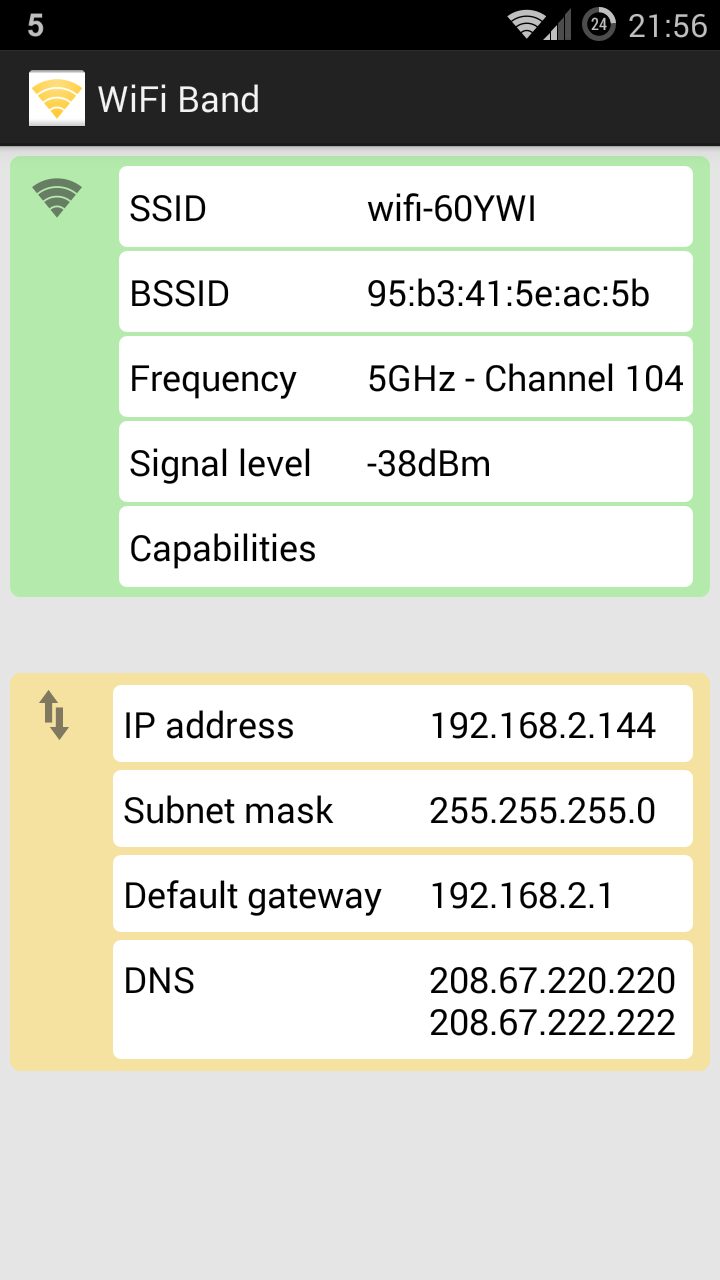Tap the status bar WiFi indicator
The image size is (720, 1280).
[x=524, y=24]
